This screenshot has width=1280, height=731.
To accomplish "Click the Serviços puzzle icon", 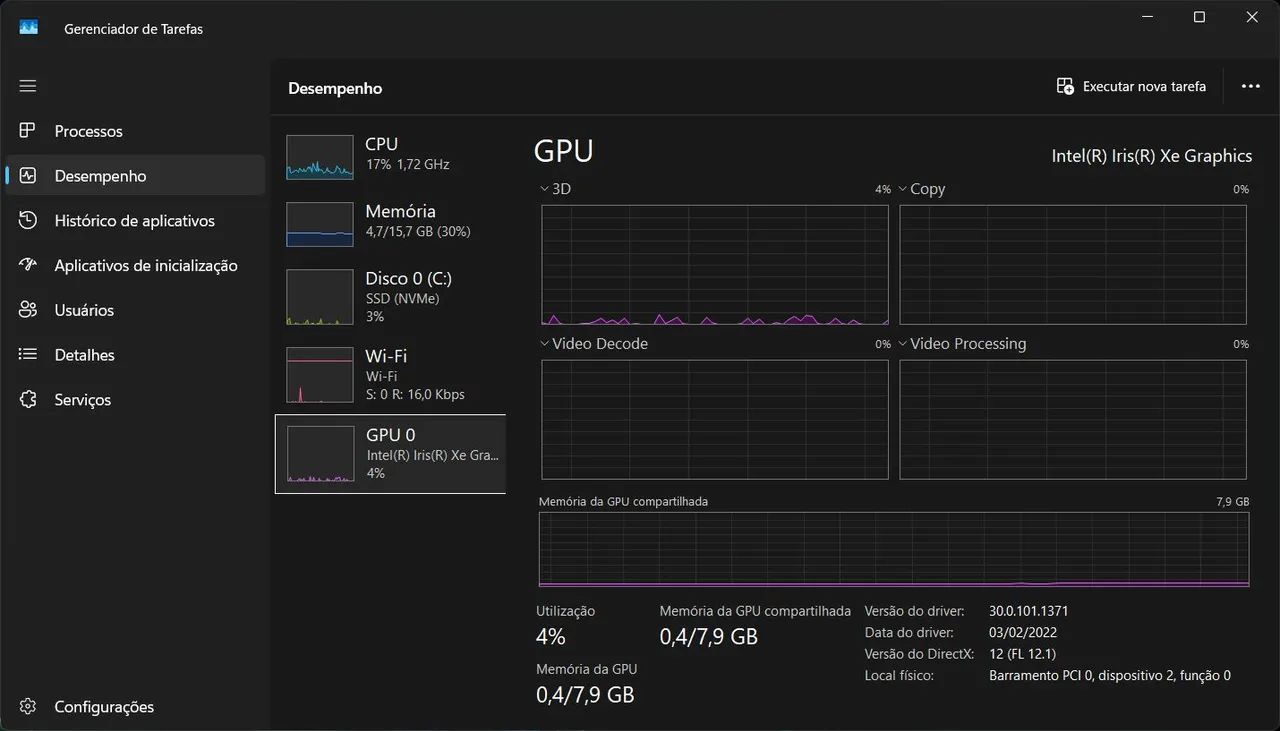I will pyautogui.click(x=28, y=399).
